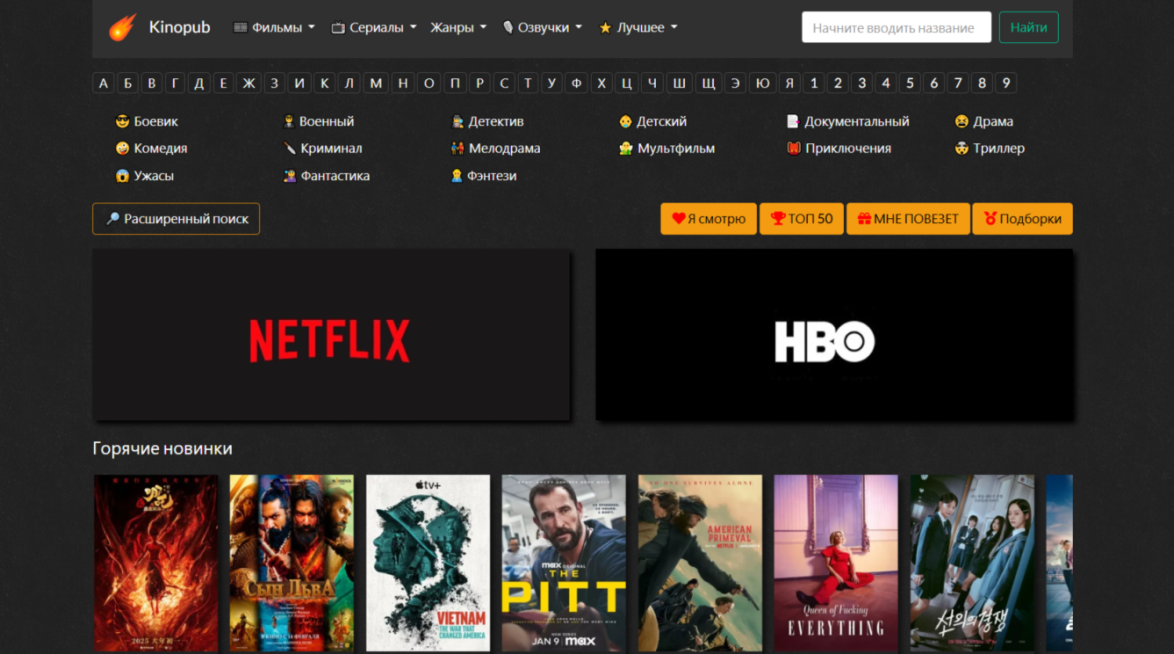Open the NETFLIX banner

[331, 335]
